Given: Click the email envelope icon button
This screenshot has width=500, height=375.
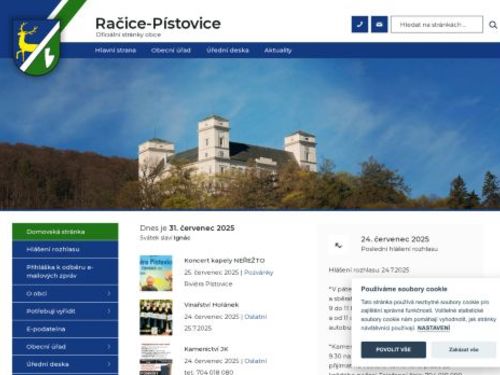Looking at the screenshot, I should click(379, 24).
